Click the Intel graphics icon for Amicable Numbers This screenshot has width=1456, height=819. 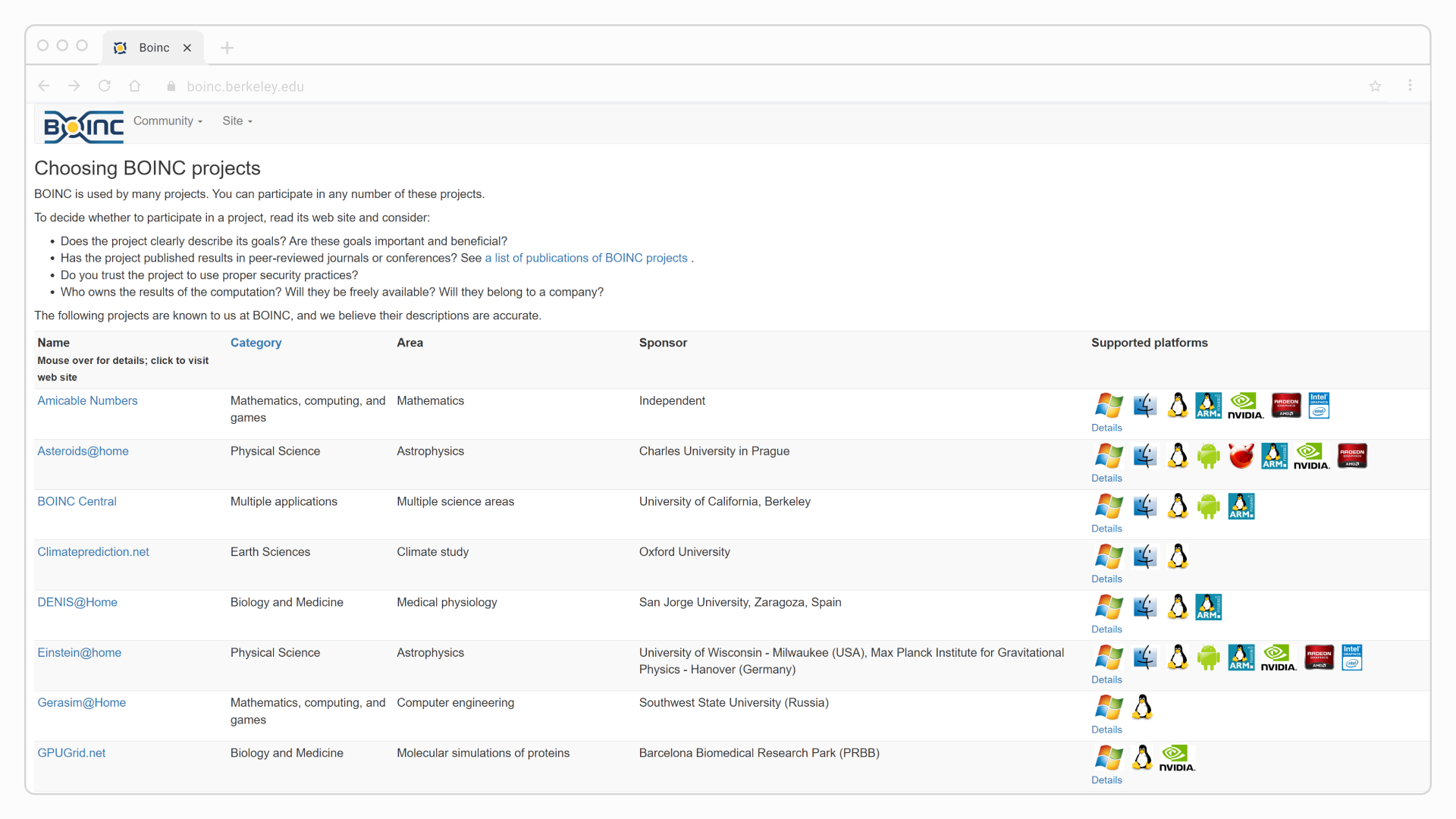[1319, 406]
